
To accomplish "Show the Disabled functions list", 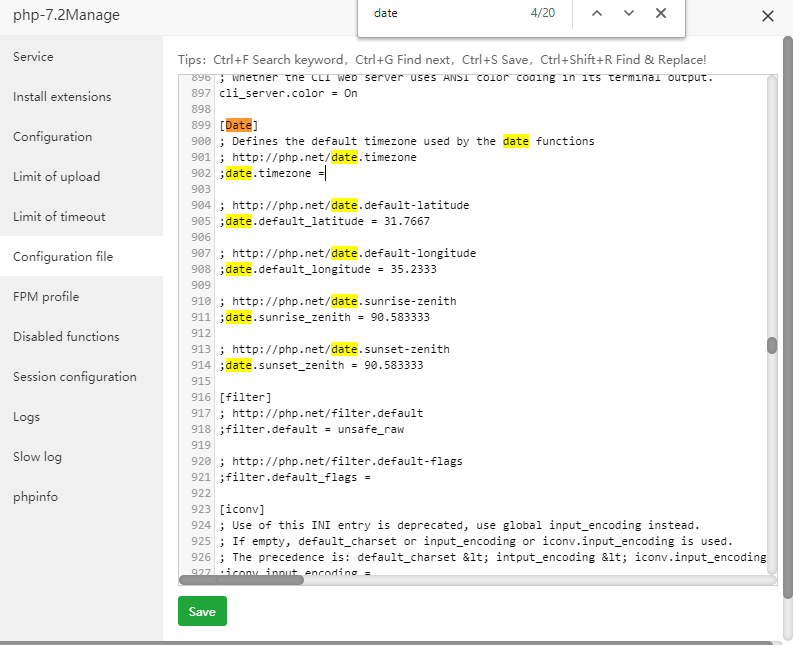I will 66,337.
